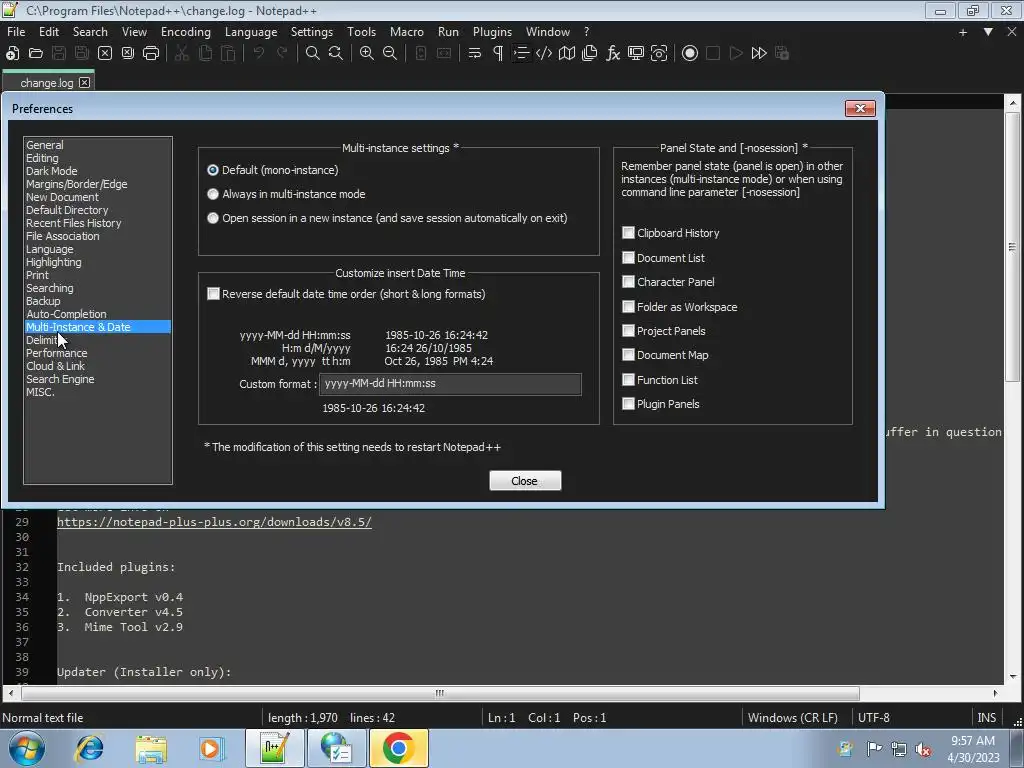Screen dimensions: 1024x768
Task: Select Open session in a new instance
Action: [x=213, y=218]
